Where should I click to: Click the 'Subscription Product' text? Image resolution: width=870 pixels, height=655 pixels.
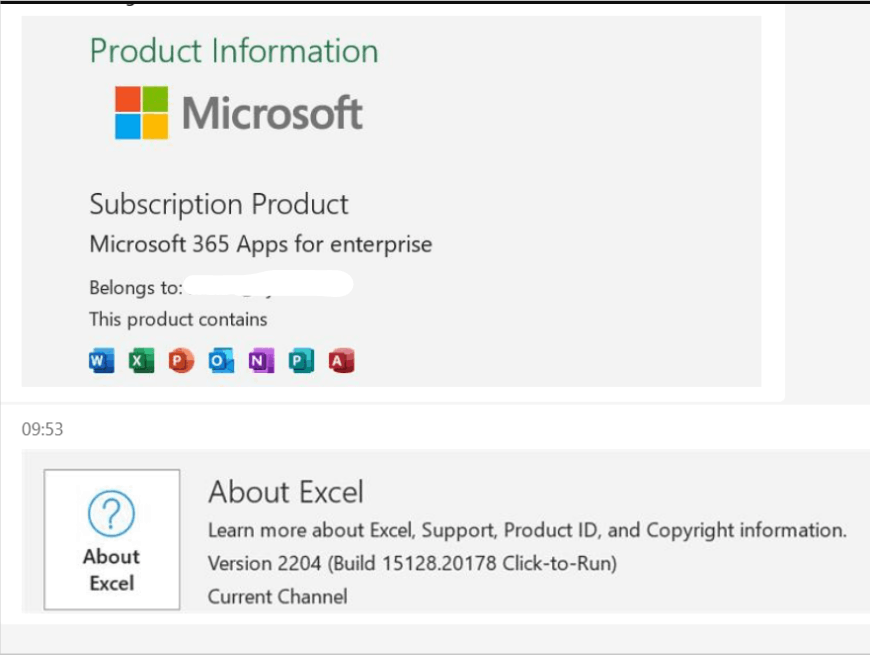(x=219, y=205)
